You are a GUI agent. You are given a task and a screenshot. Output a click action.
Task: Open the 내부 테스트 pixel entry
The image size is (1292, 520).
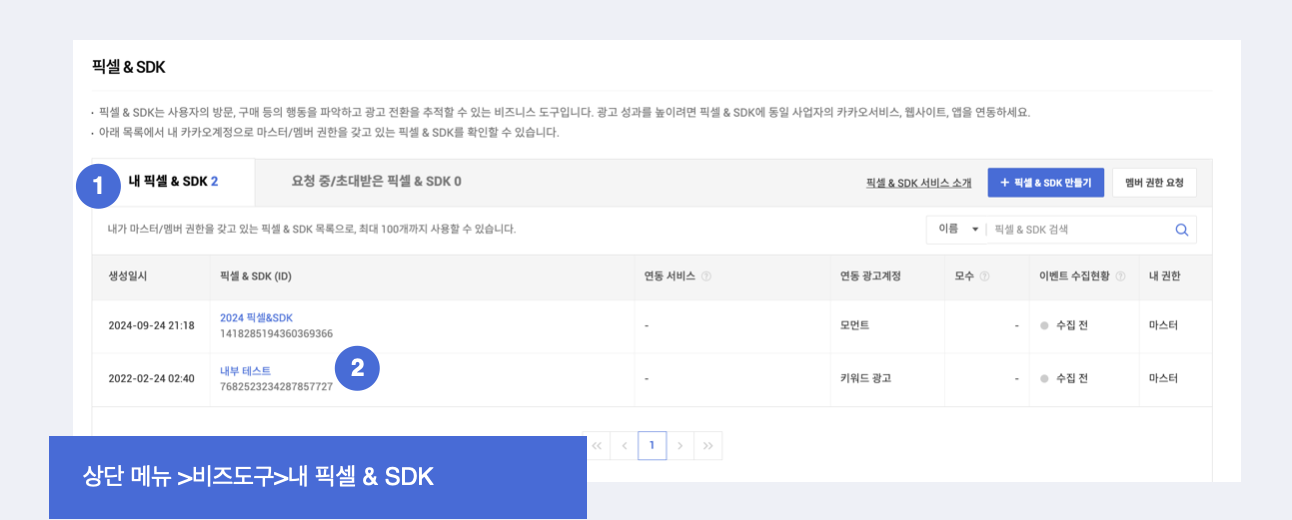[x=245, y=371]
